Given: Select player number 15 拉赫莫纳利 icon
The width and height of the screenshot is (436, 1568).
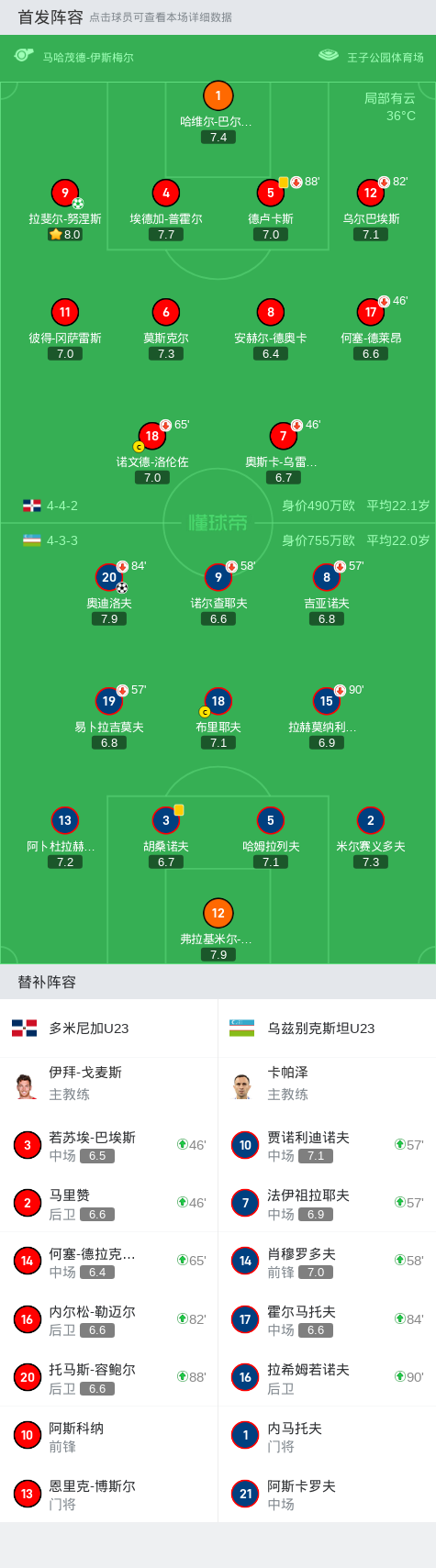Looking at the screenshot, I should coord(327,701).
